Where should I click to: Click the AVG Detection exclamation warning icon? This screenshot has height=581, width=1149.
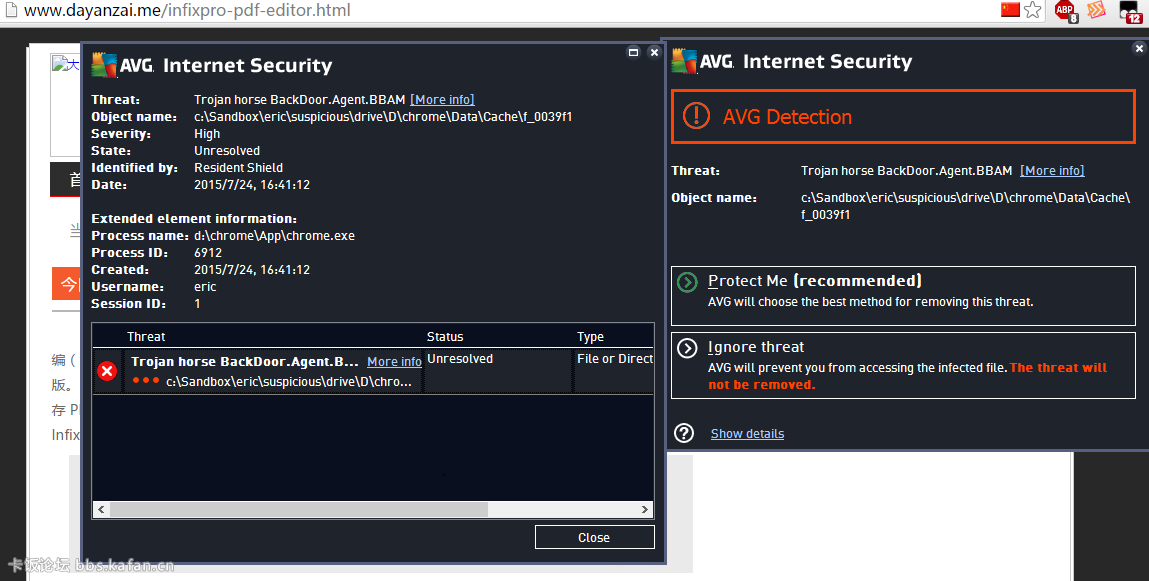click(x=696, y=116)
